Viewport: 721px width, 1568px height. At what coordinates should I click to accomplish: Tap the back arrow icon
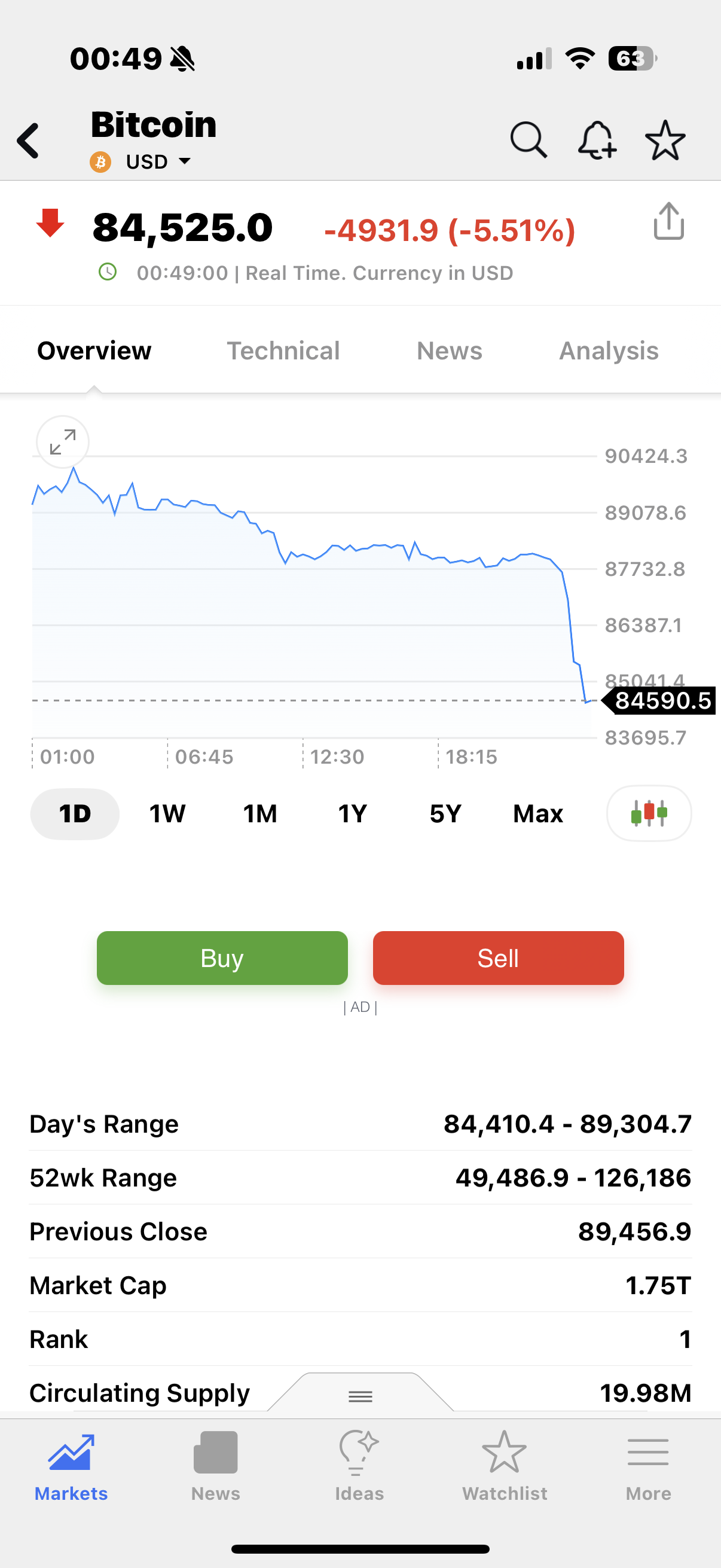[x=29, y=141]
